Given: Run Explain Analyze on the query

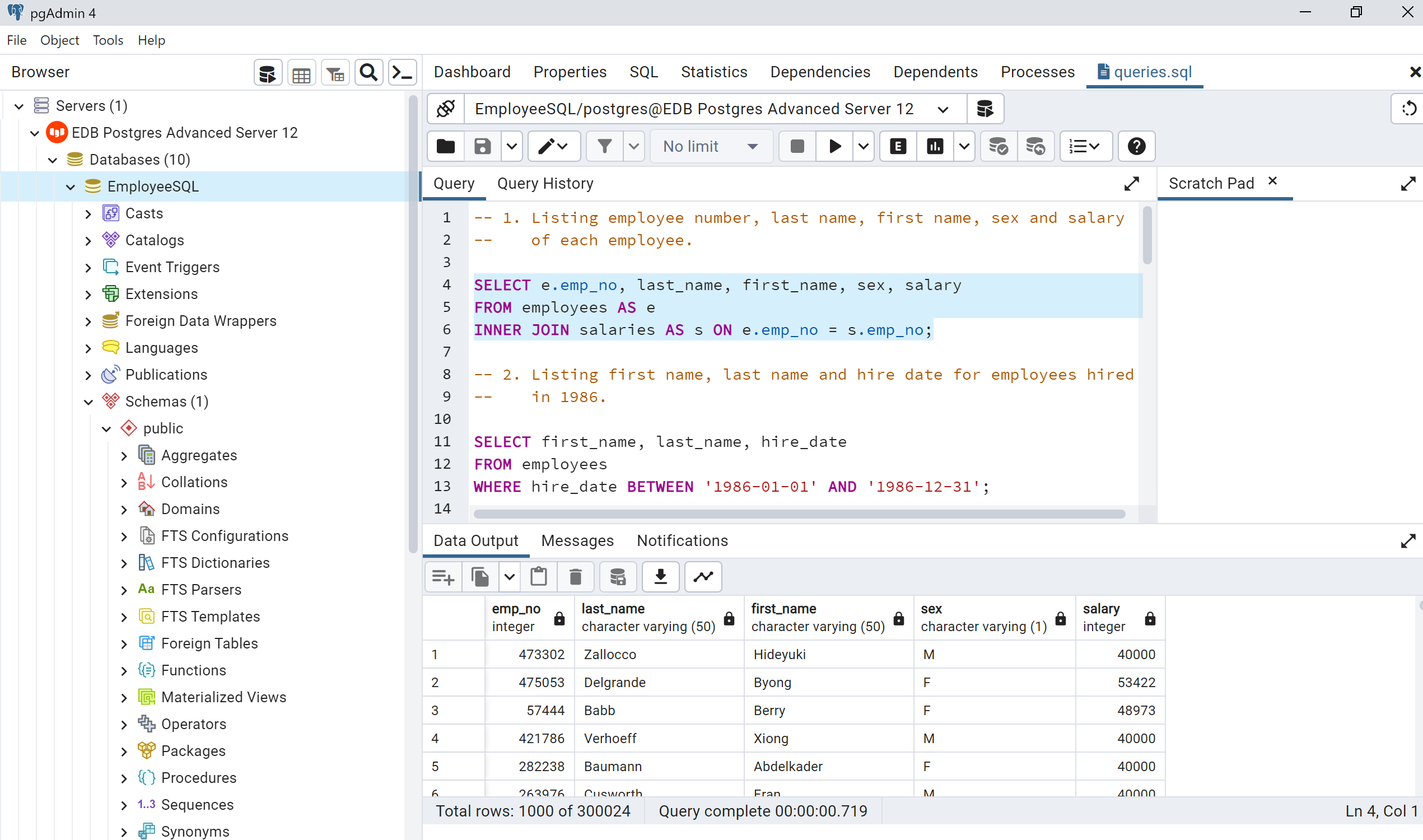Looking at the screenshot, I should coord(935,146).
